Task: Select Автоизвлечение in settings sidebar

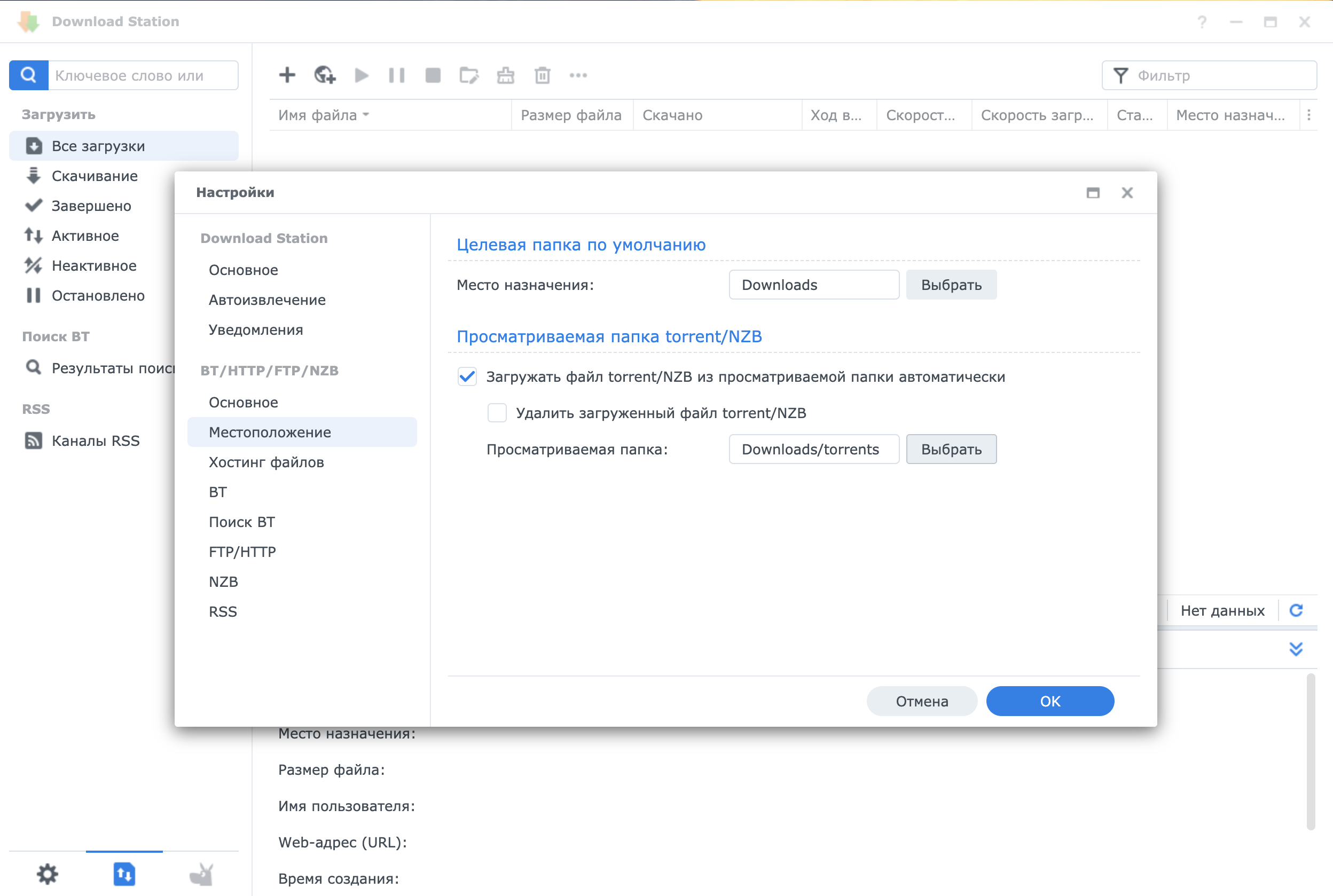Action: click(x=267, y=300)
